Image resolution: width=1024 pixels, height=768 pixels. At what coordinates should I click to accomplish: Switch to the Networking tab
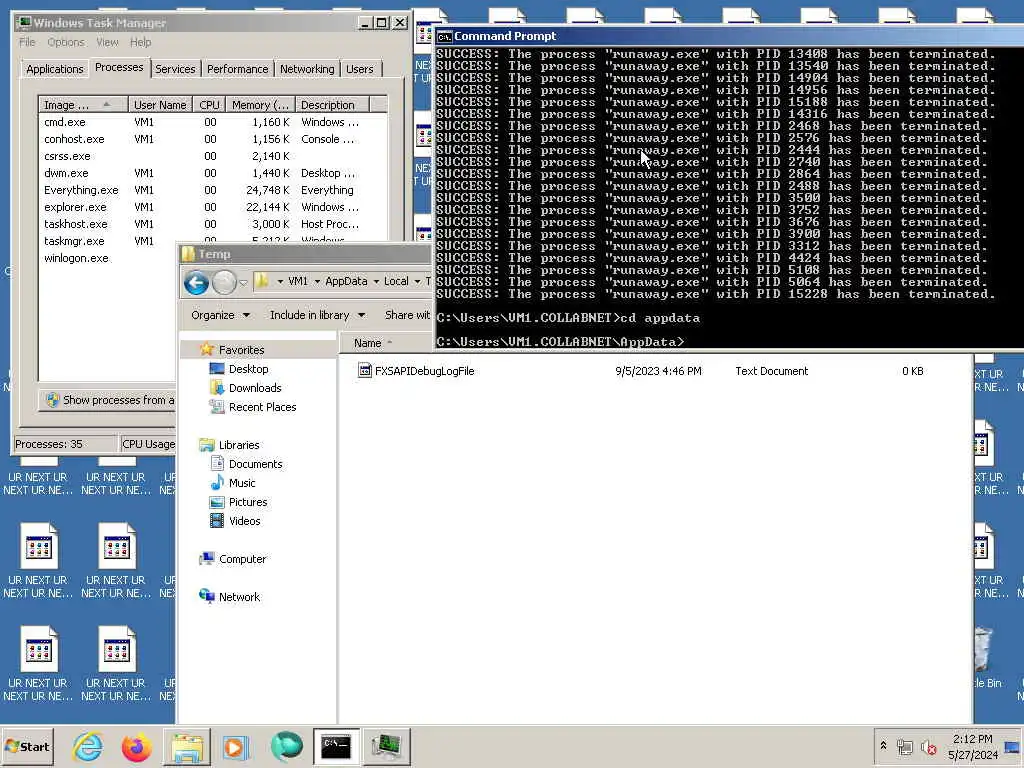[x=307, y=69]
